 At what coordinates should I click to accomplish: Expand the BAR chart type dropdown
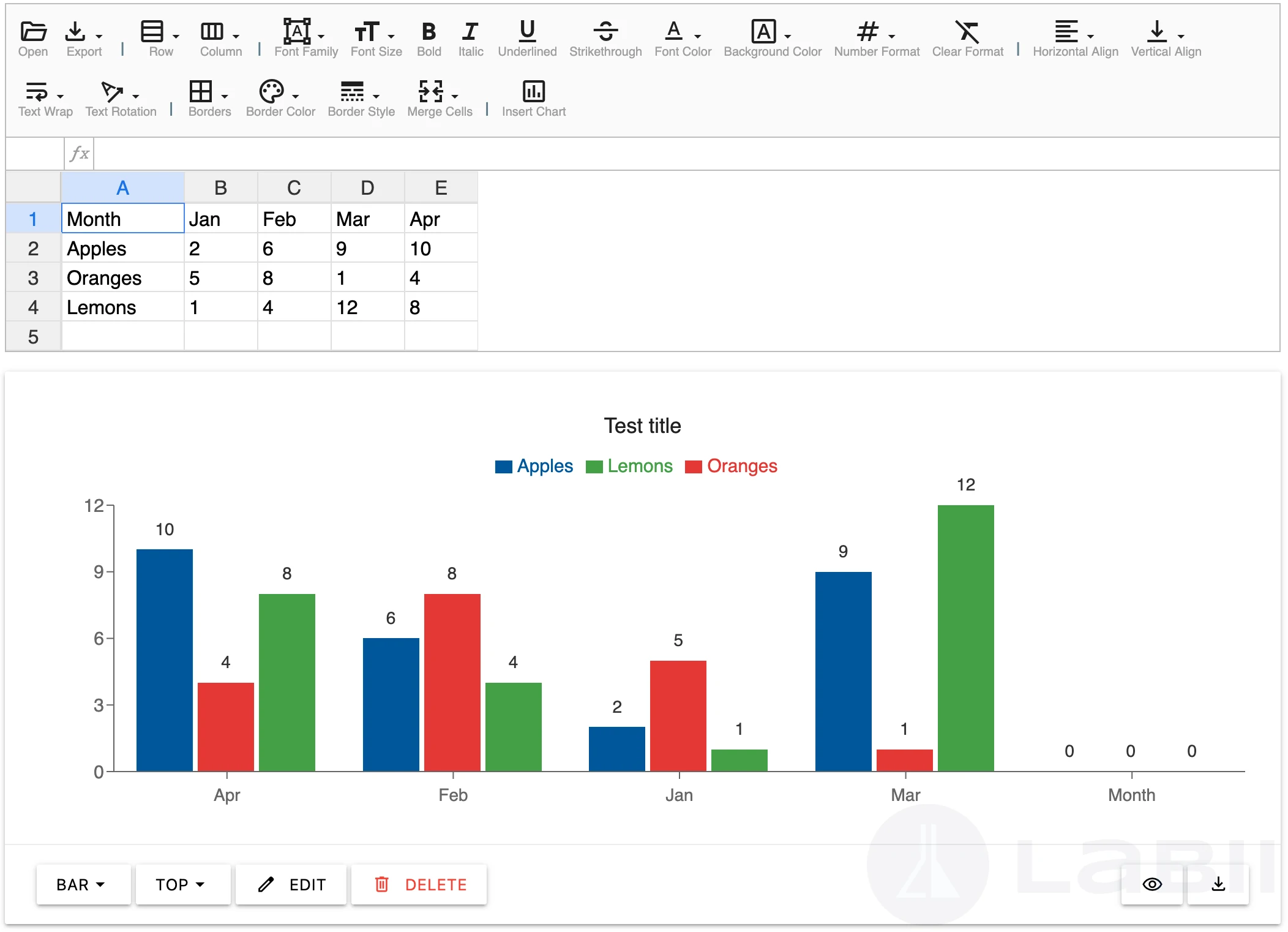coord(83,884)
